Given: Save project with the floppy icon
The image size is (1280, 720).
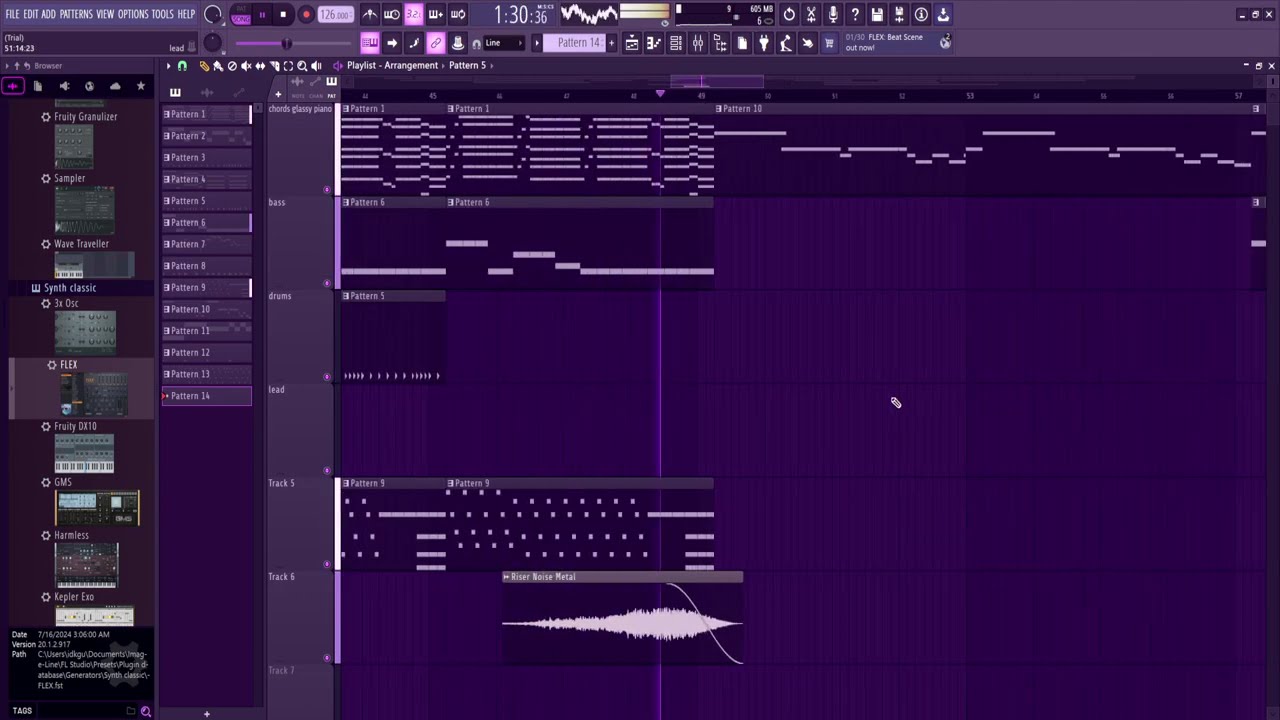Looking at the screenshot, I should [x=877, y=15].
